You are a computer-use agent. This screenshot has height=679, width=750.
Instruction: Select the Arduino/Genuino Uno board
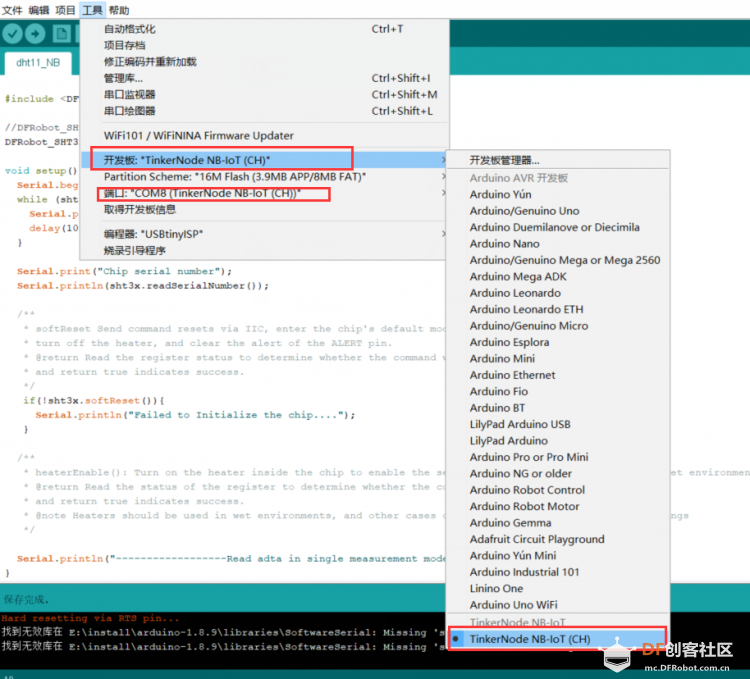coord(558,211)
